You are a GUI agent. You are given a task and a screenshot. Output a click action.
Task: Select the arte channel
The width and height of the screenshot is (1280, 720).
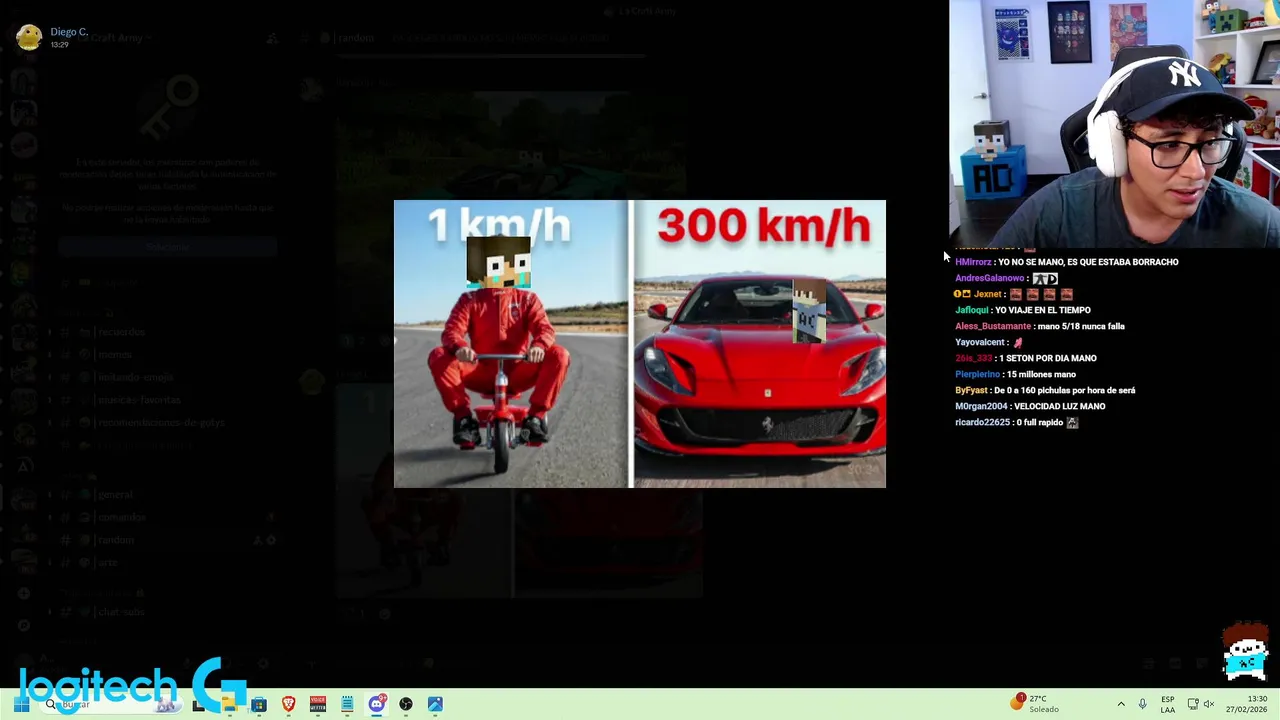[x=108, y=562]
